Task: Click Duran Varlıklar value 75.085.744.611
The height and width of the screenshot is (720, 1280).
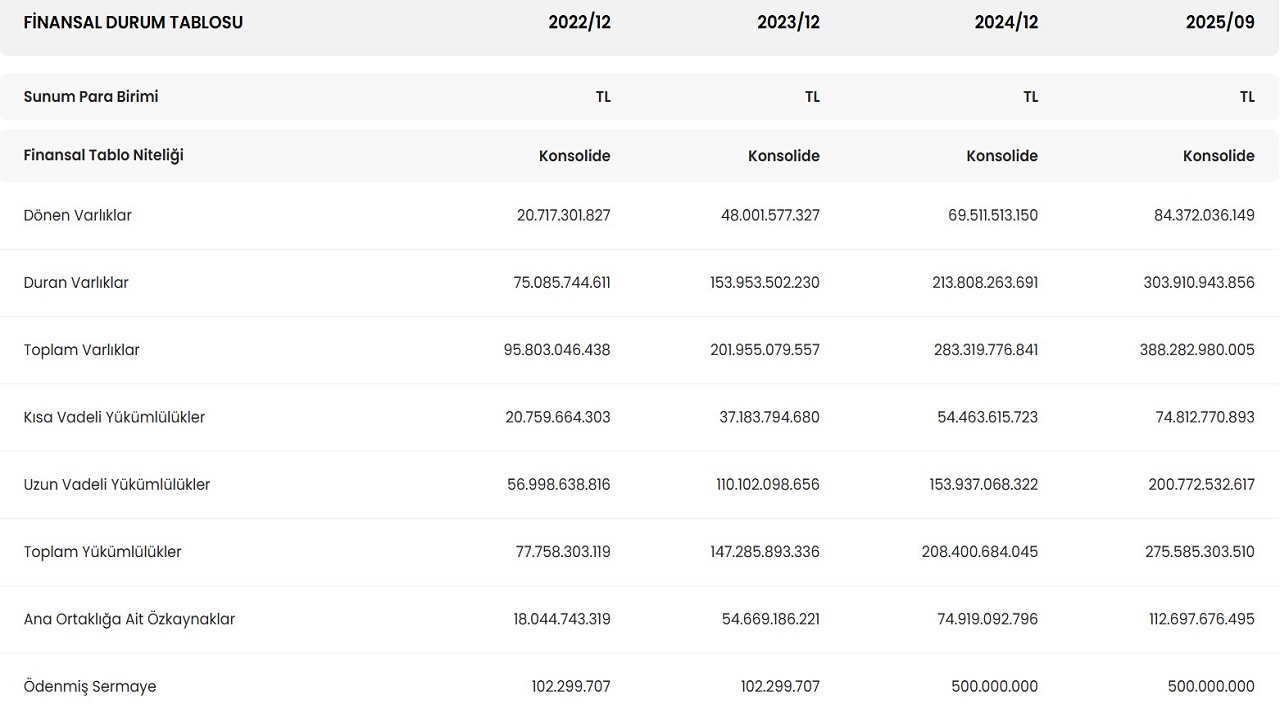Action: (562, 283)
